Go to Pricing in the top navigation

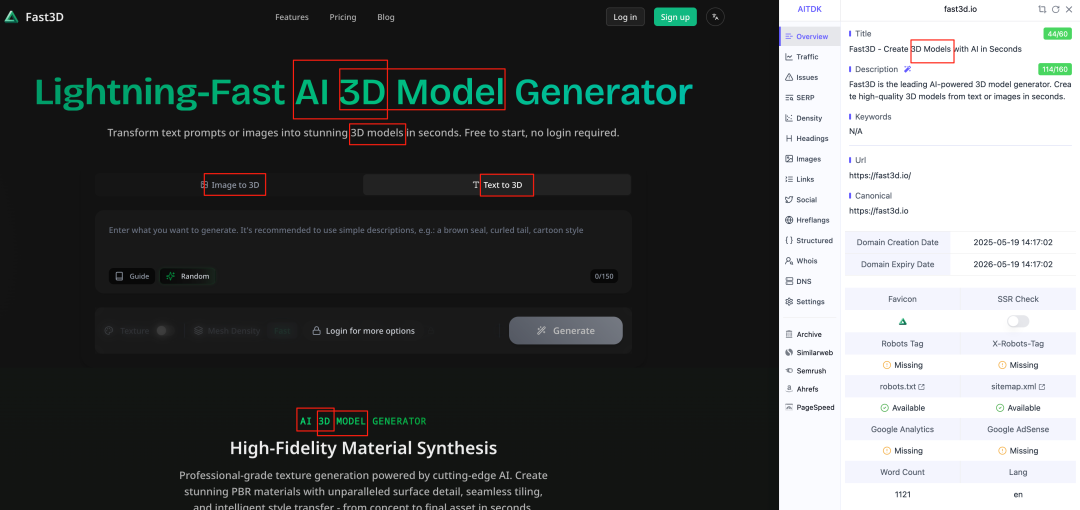[x=343, y=17]
